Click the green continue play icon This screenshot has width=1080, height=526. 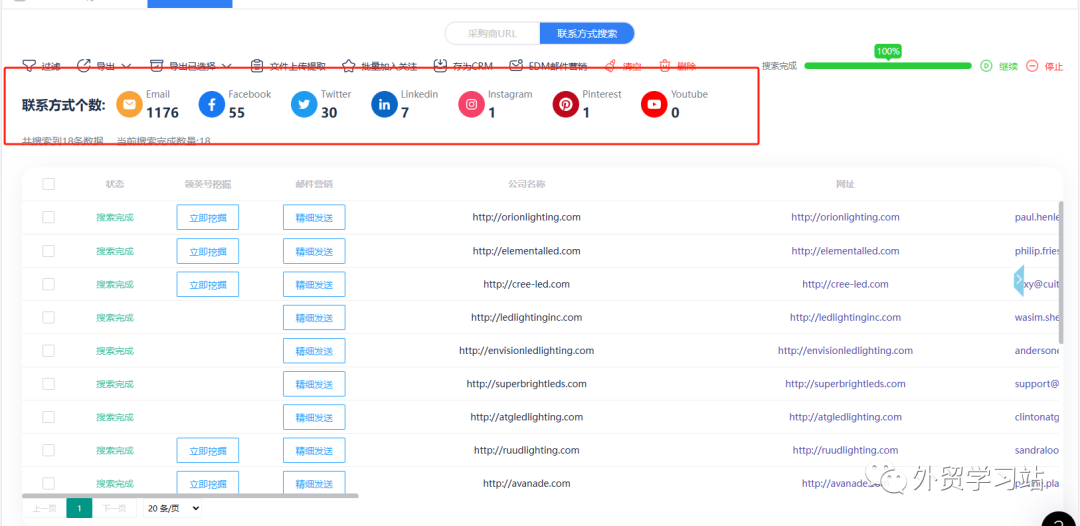pos(986,66)
